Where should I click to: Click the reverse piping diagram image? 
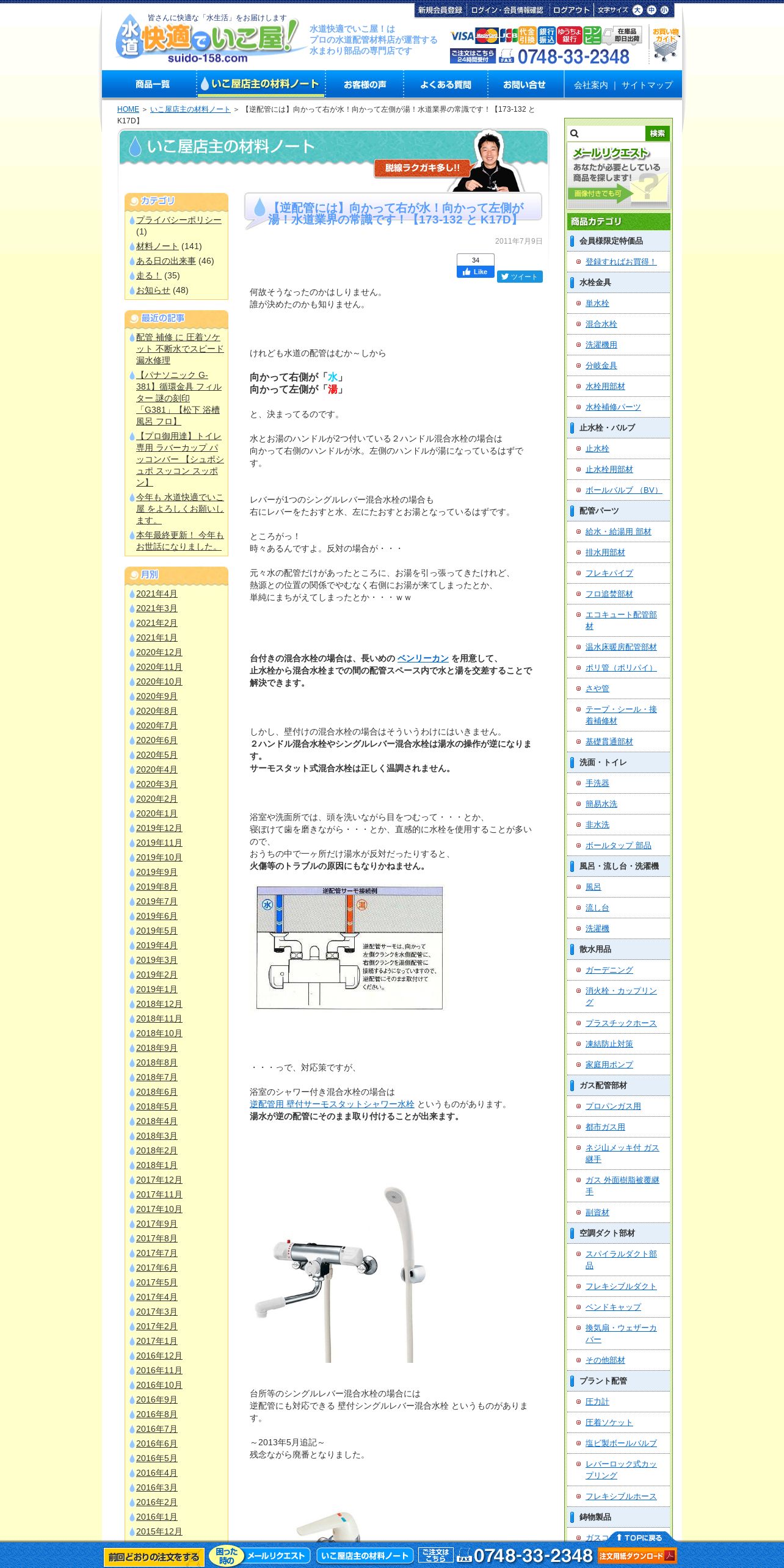tap(349, 948)
